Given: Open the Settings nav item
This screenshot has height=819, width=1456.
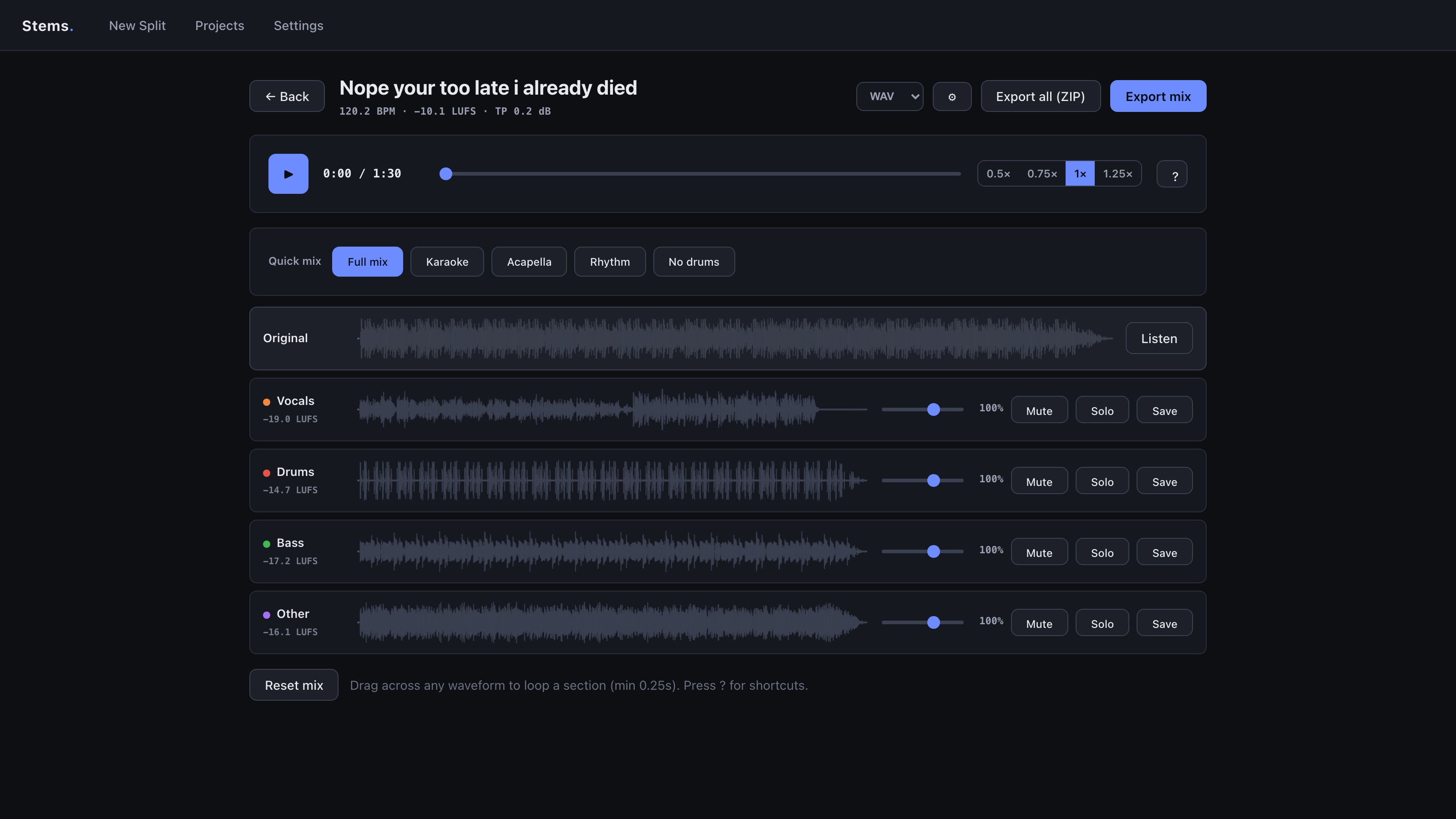Looking at the screenshot, I should [298, 25].
